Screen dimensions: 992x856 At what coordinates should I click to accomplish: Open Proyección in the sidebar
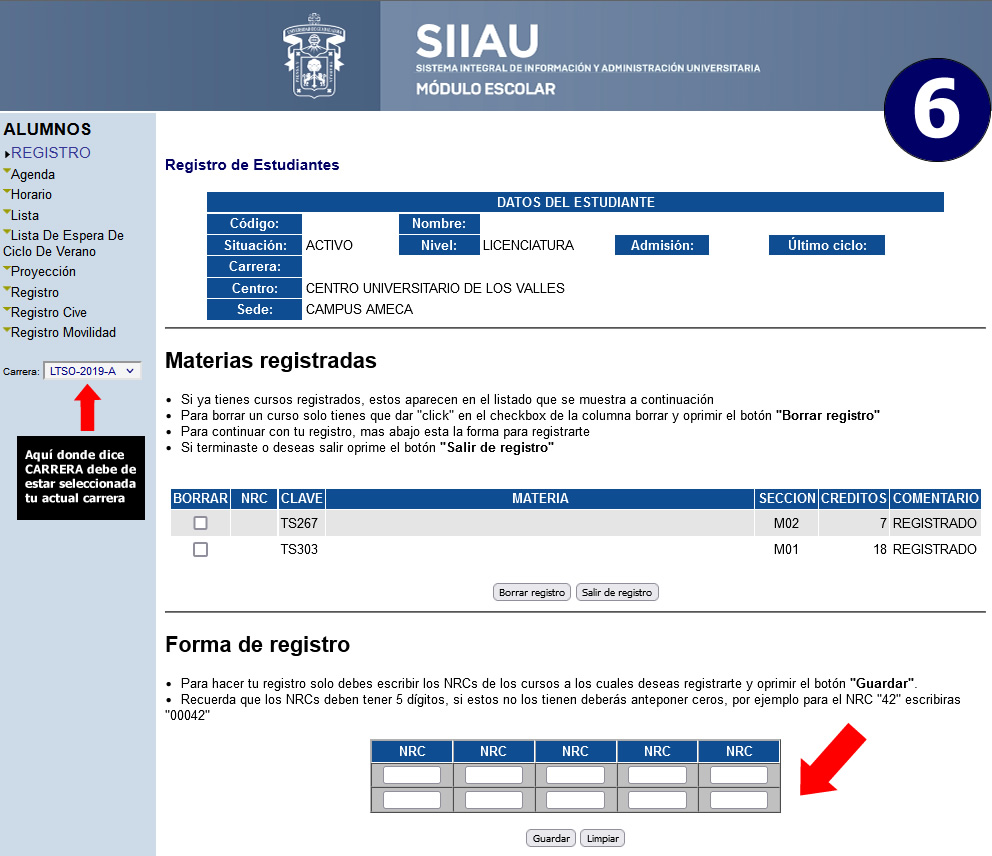point(43,272)
